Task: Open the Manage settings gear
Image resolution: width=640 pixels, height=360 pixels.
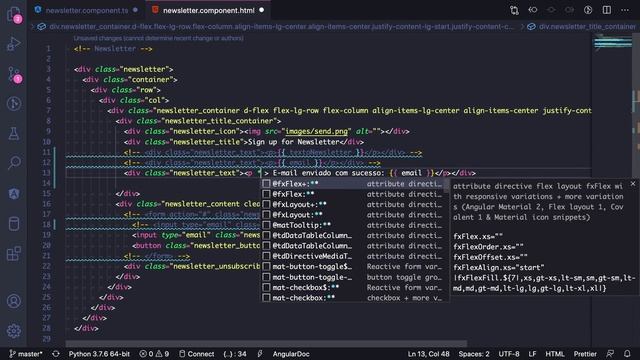Action: pyautogui.click(x=13, y=331)
